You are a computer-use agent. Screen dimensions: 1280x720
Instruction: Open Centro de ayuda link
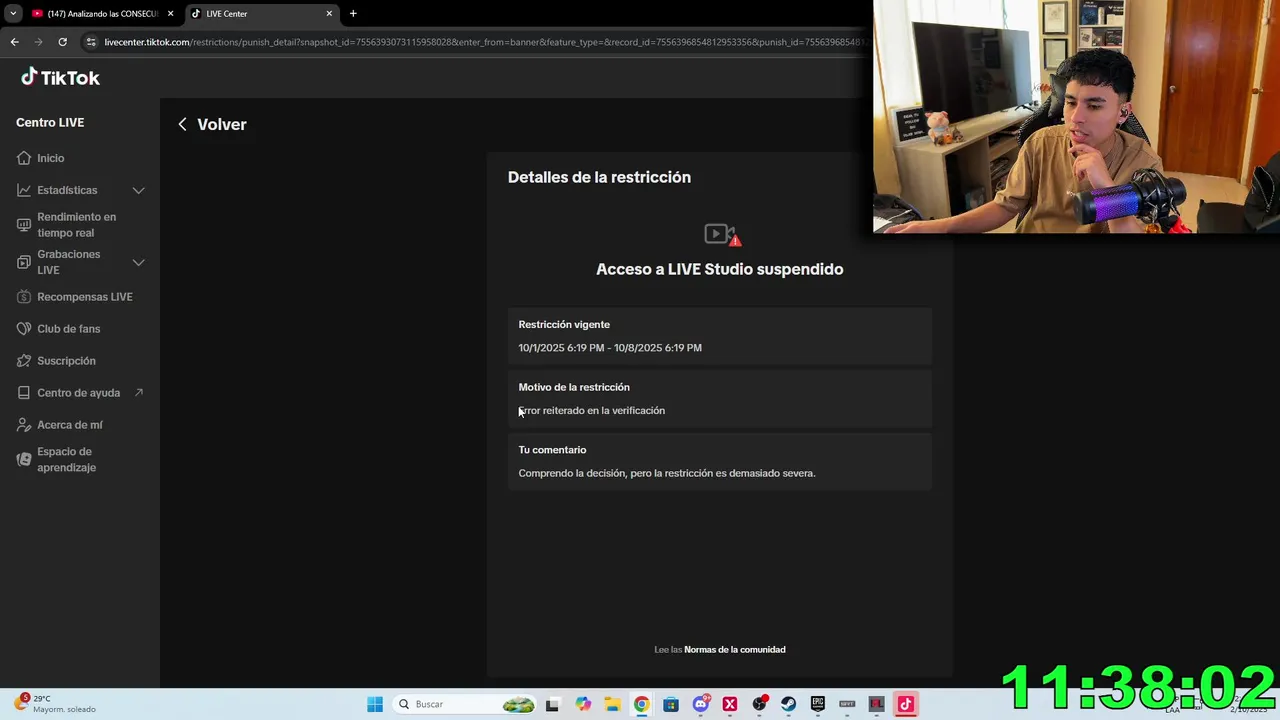[78, 393]
